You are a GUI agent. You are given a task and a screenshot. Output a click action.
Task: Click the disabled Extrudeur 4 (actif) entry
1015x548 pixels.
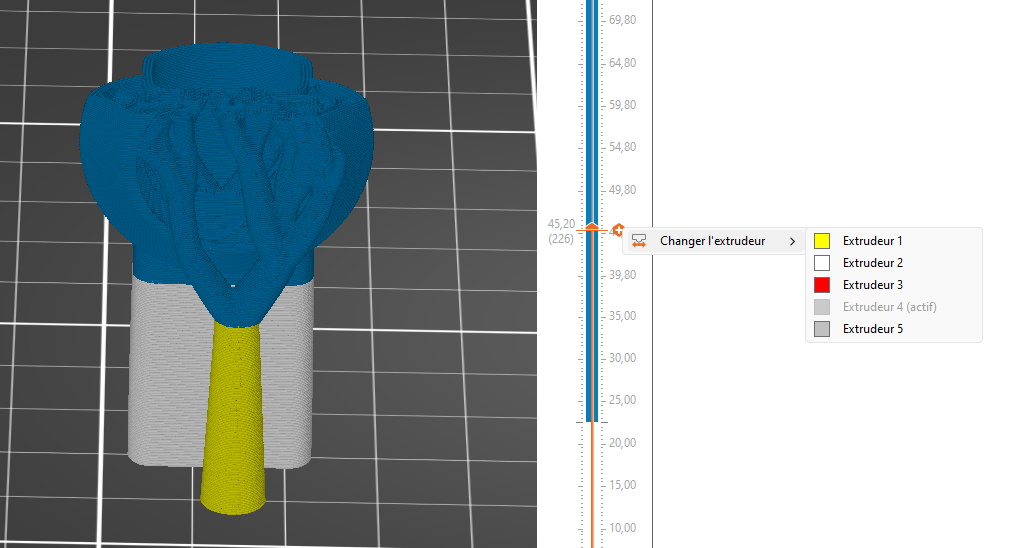[889, 307]
